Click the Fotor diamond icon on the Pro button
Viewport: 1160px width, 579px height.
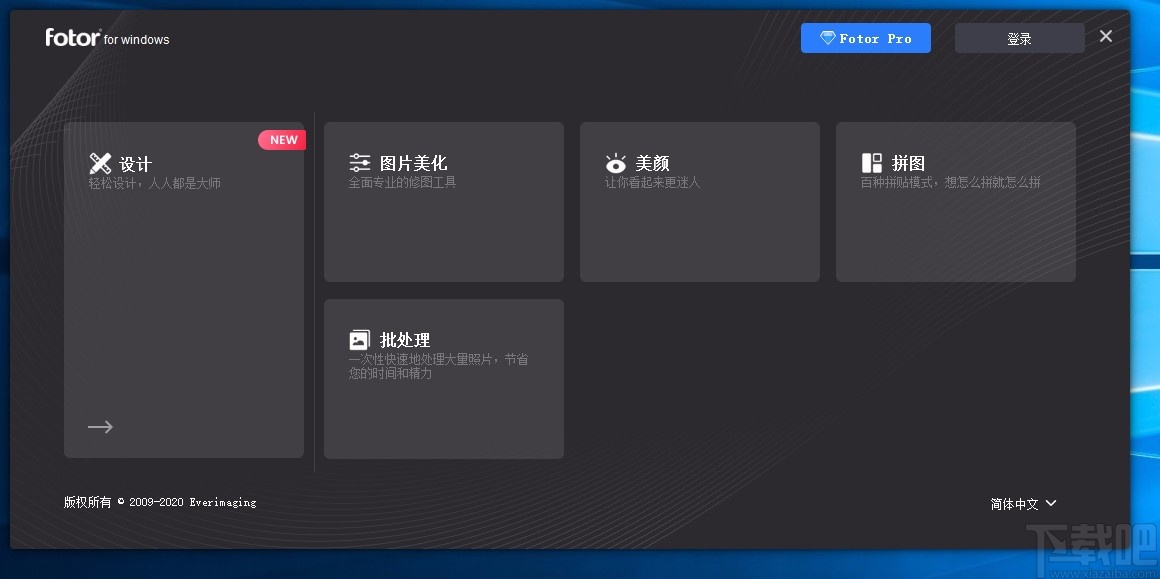coord(828,38)
